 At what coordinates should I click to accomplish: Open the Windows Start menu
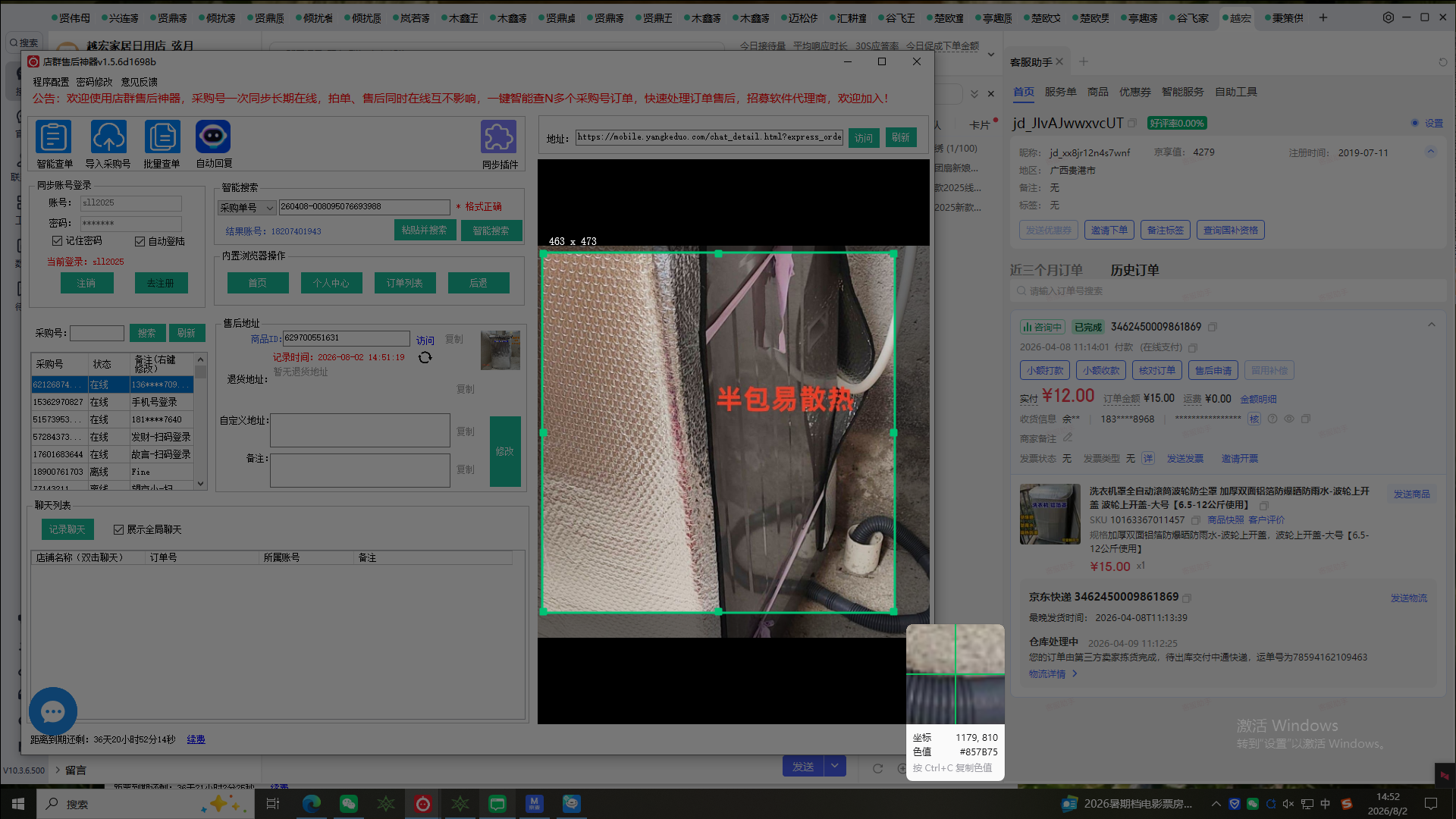(x=18, y=804)
